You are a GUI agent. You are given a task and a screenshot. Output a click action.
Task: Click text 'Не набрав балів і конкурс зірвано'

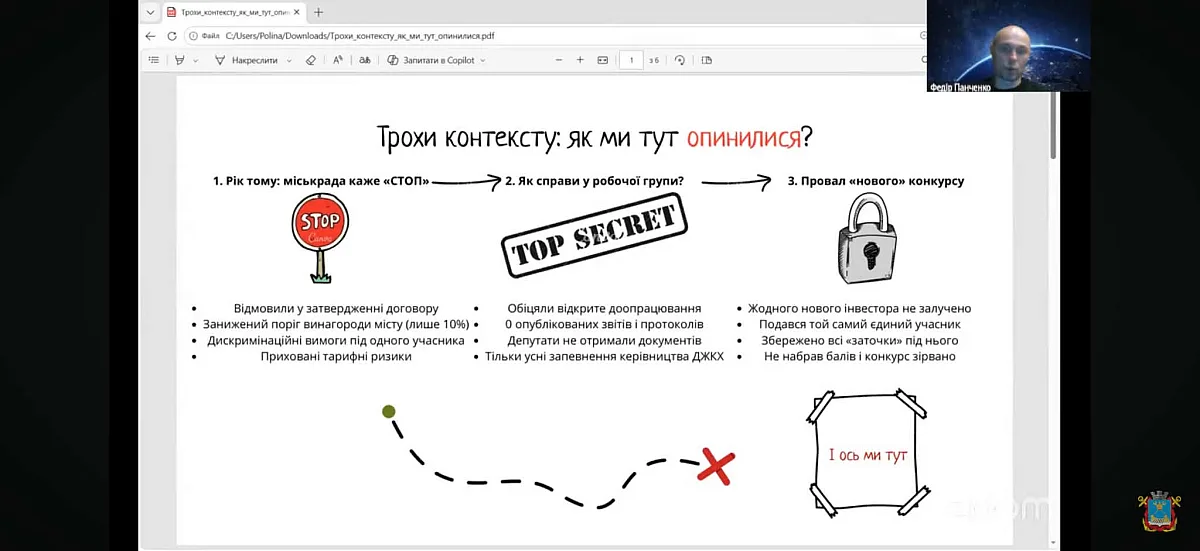pos(860,356)
